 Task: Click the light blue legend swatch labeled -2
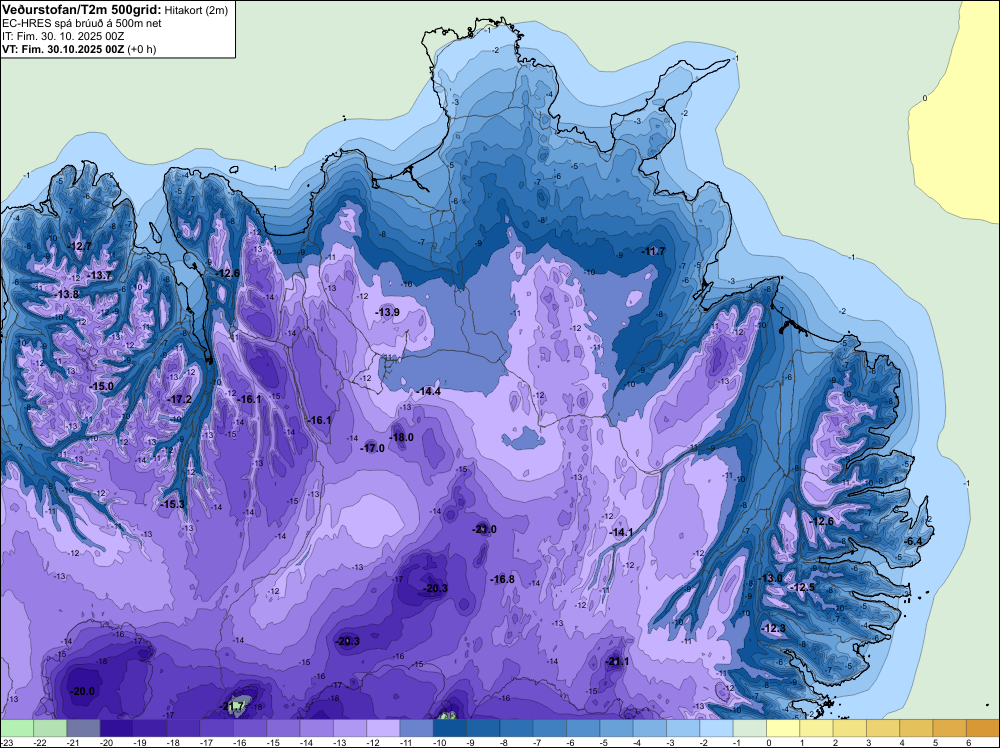tap(716, 728)
